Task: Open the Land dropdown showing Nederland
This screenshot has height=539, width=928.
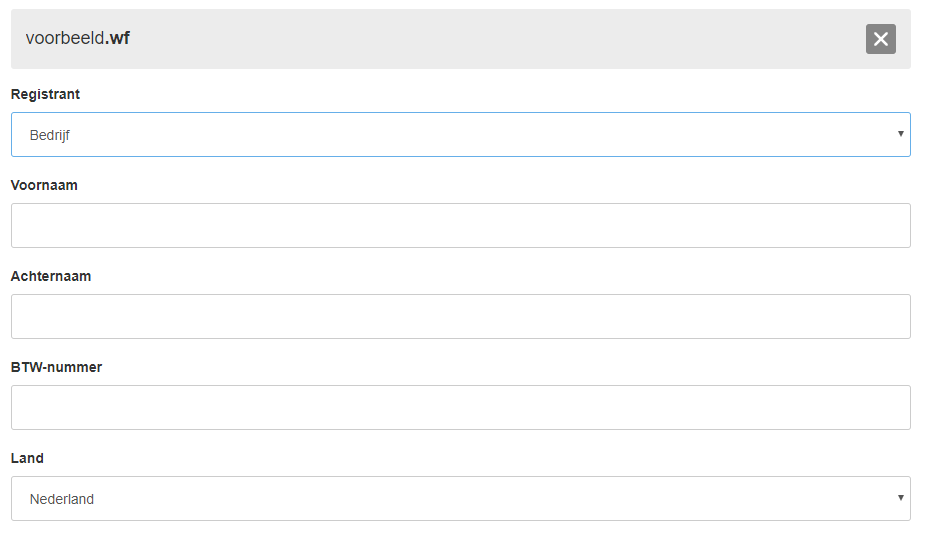Action: [x=460, y=499]
